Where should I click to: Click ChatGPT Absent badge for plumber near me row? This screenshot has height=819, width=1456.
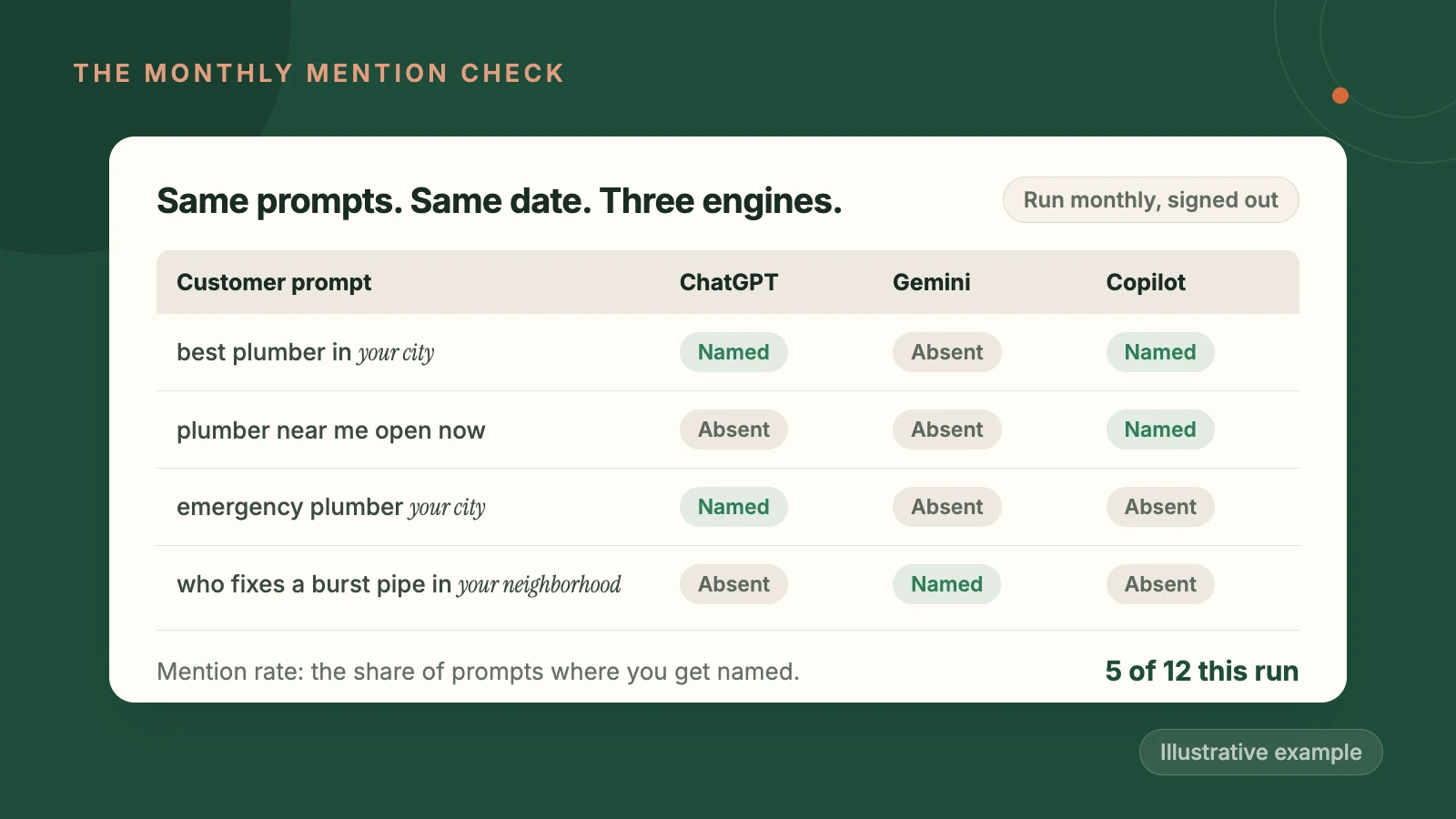pos(733,430)
